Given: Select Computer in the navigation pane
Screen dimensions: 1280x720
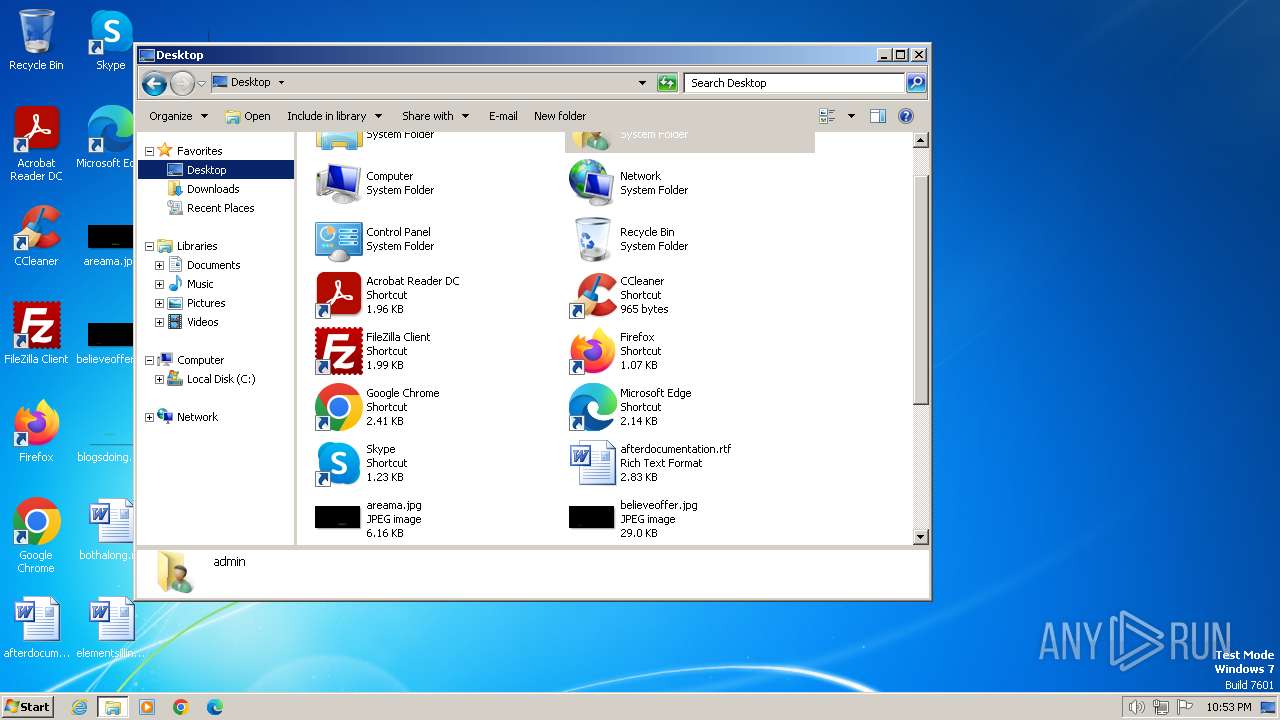Looking at the screenshot, I should coord(200,360).
